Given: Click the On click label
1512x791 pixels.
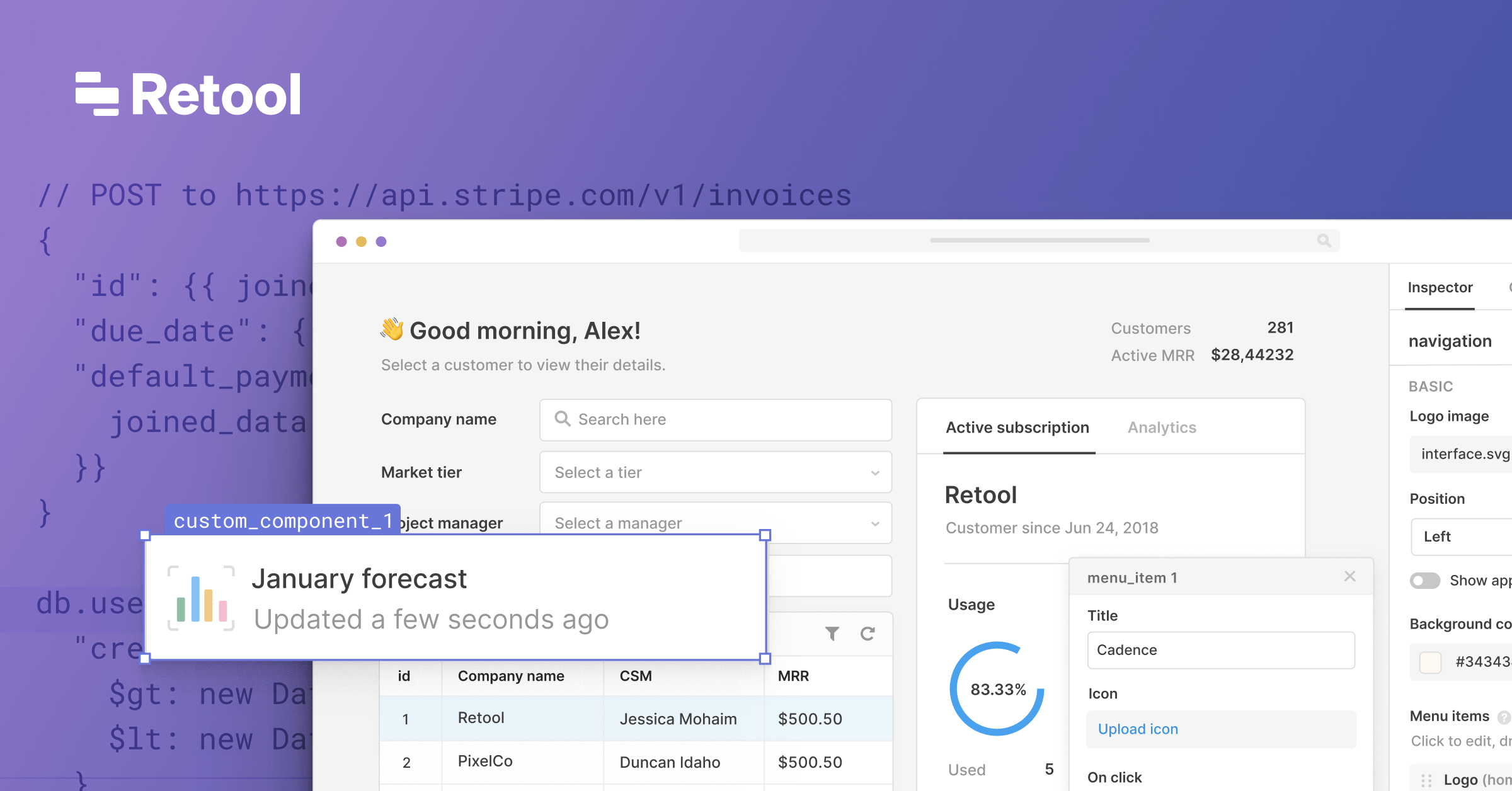Looking at the screenshot, I should coord(1114,778).
